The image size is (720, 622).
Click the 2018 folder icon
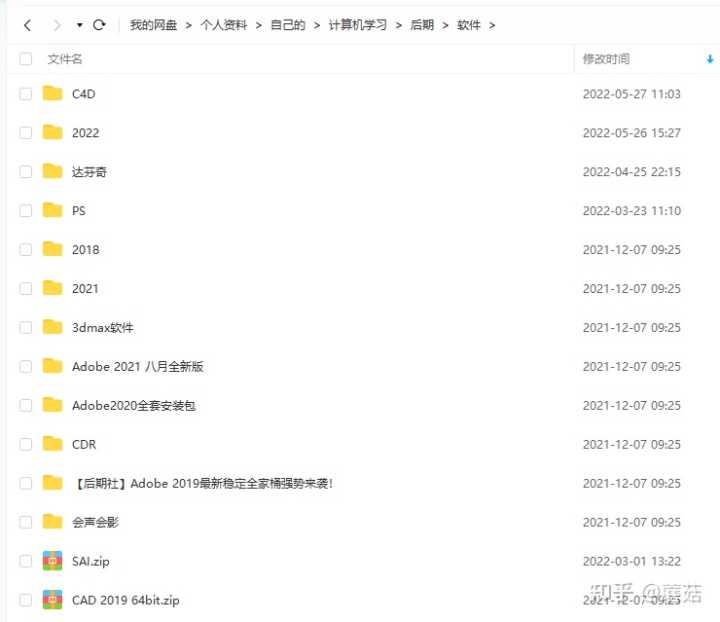(x=52, y=249)
